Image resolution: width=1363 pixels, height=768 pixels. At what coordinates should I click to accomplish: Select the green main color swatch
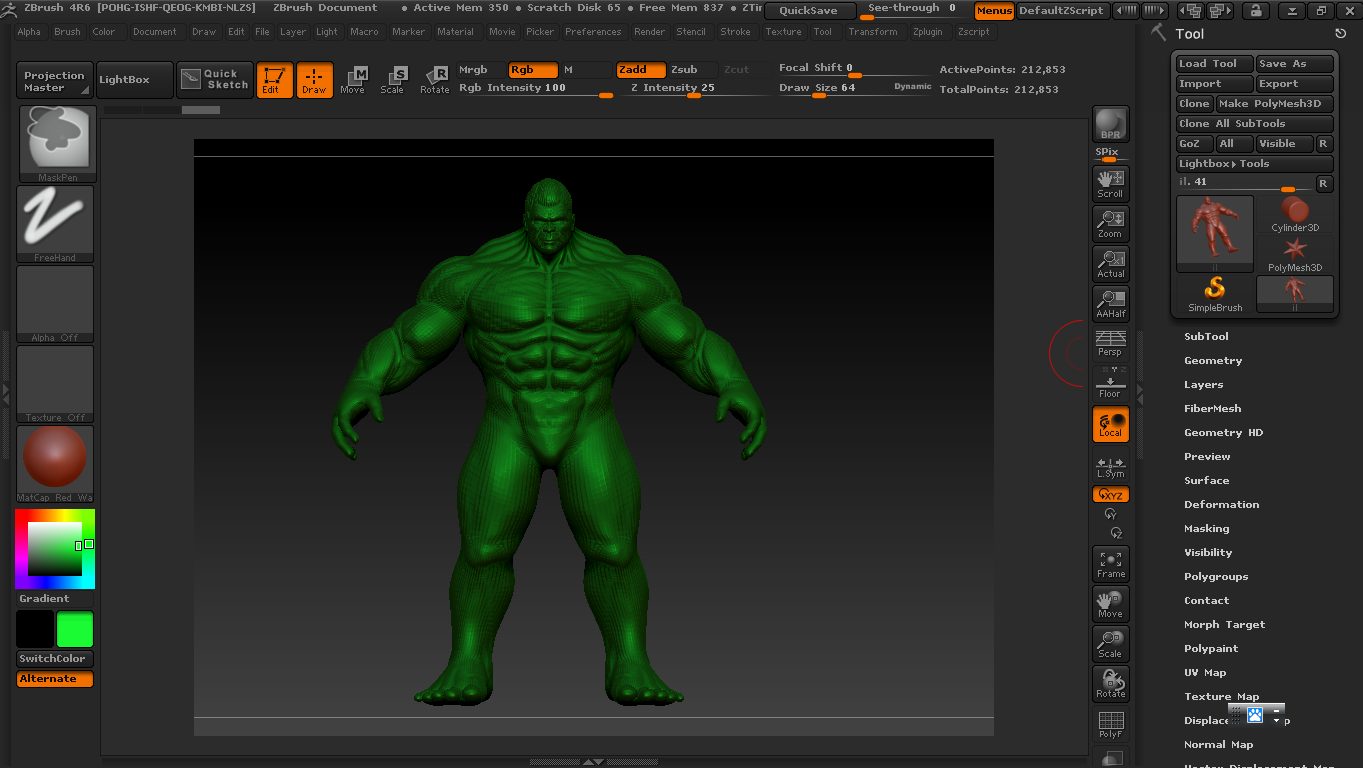pos(75,630)
